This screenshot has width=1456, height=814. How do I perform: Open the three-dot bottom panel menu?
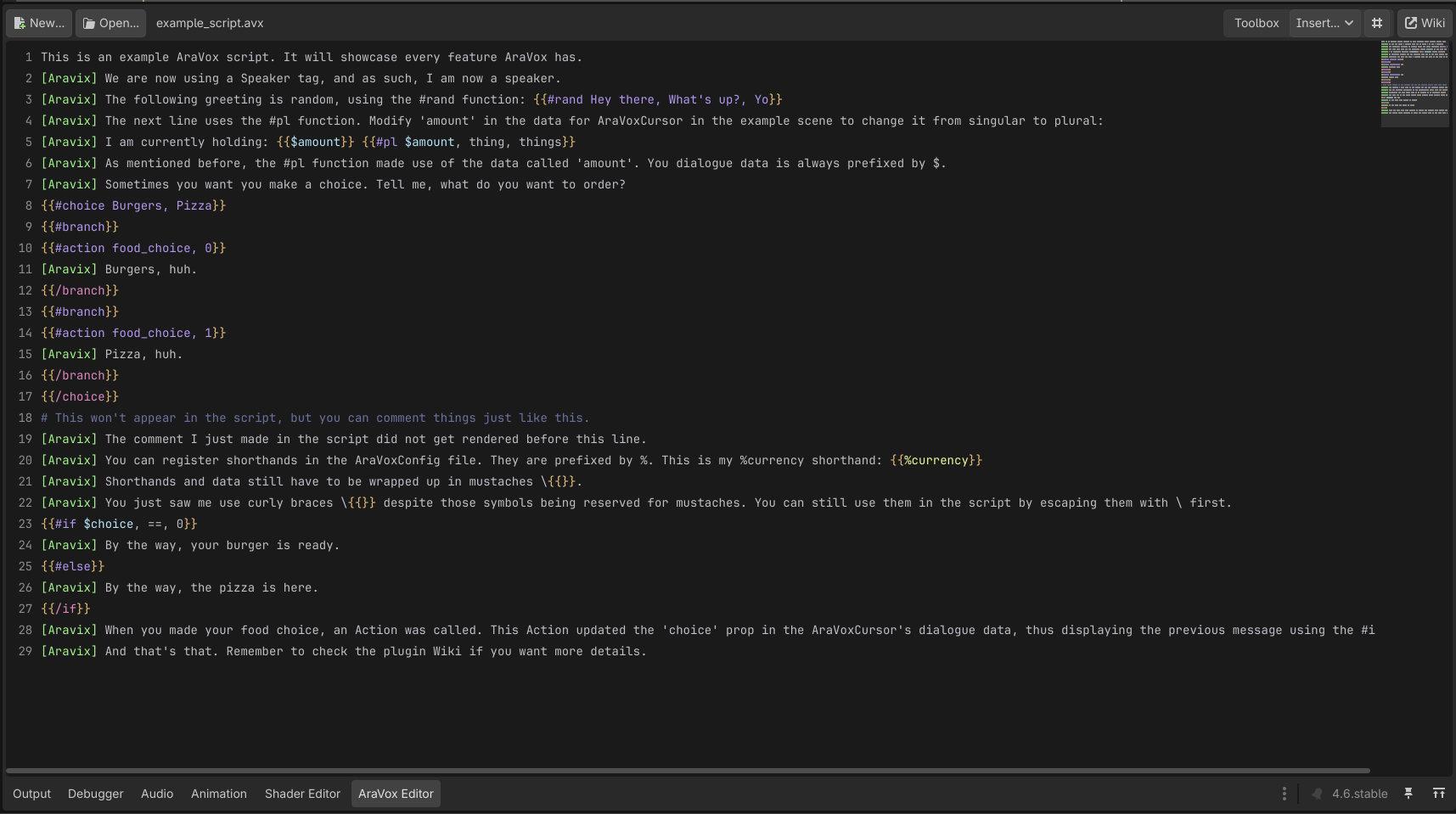point(1284,794)
